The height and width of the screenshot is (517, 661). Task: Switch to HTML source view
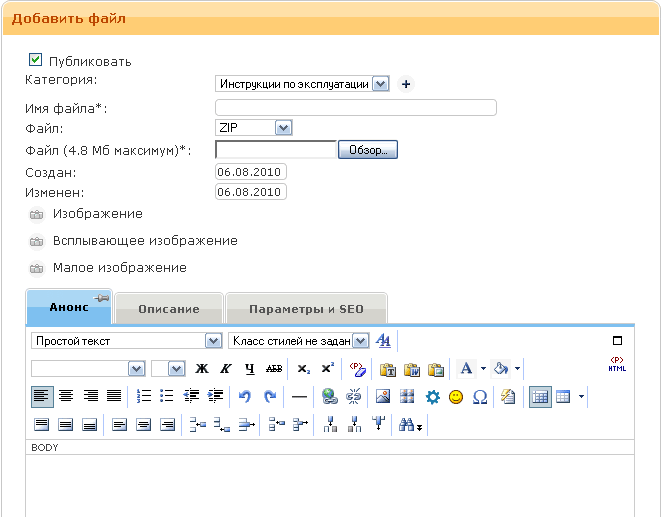point(616,366)
